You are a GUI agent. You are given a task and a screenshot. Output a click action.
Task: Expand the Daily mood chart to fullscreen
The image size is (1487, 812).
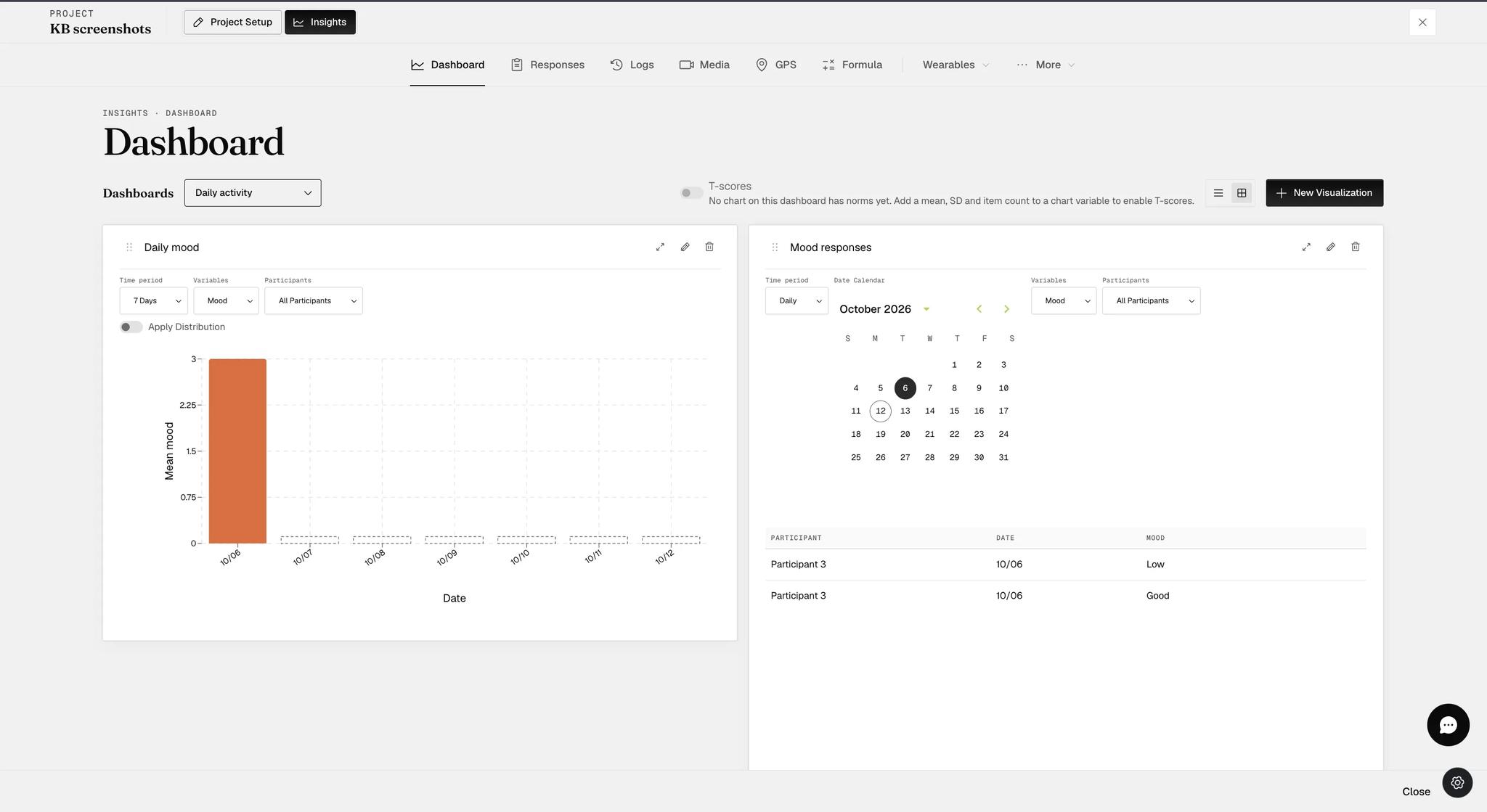[x=660, y=247]
